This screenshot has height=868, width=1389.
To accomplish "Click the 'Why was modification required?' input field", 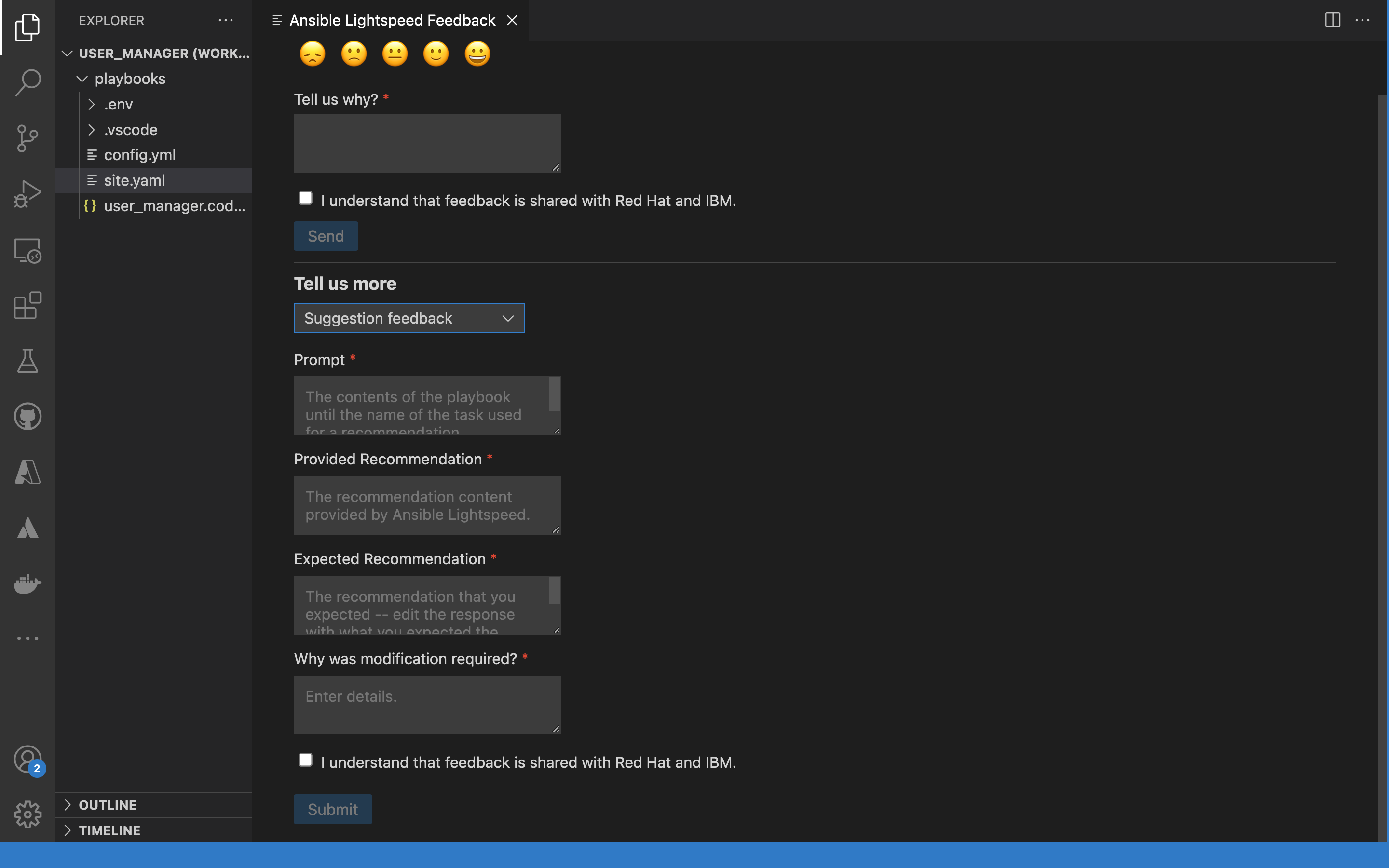I will coord(427,704).
